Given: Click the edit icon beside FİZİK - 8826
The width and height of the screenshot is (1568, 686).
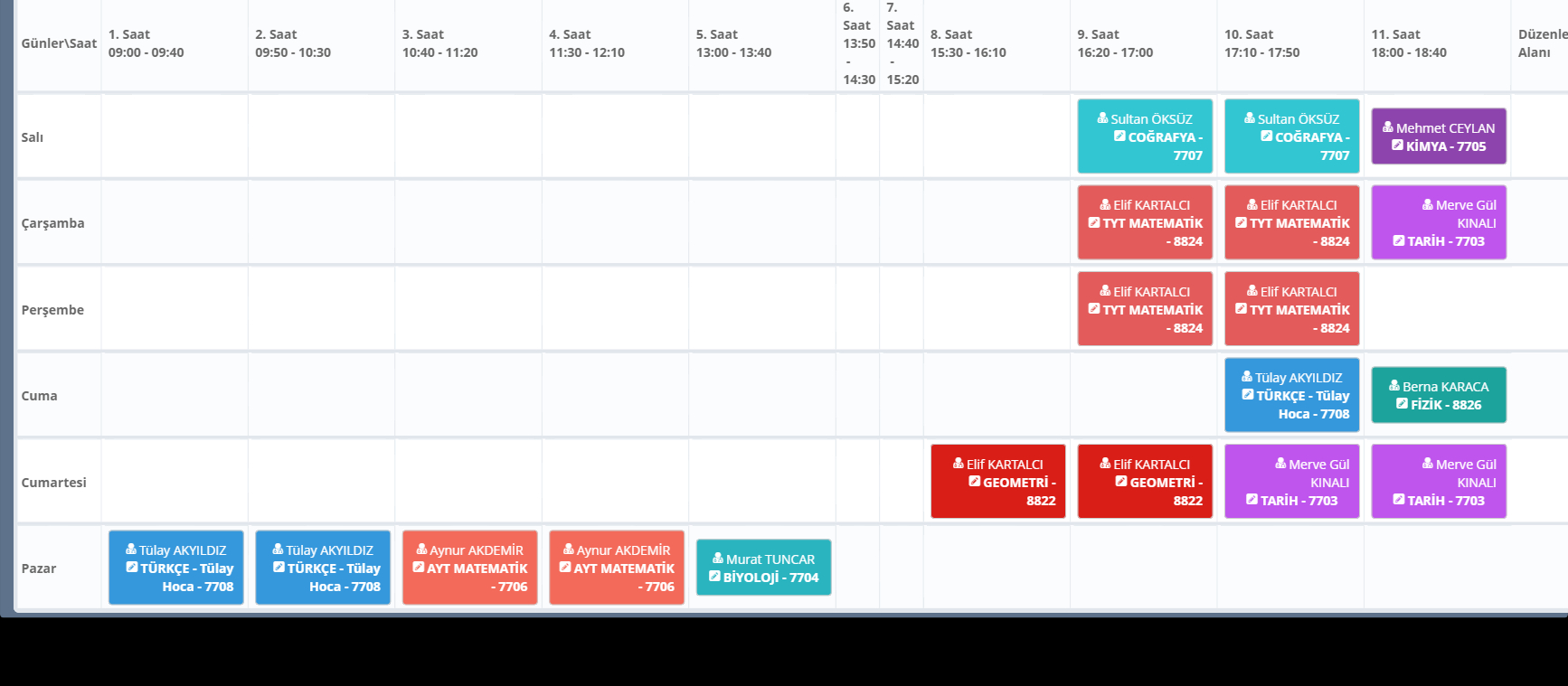Looking at the screenshot, I should (x=1402, y=404).
